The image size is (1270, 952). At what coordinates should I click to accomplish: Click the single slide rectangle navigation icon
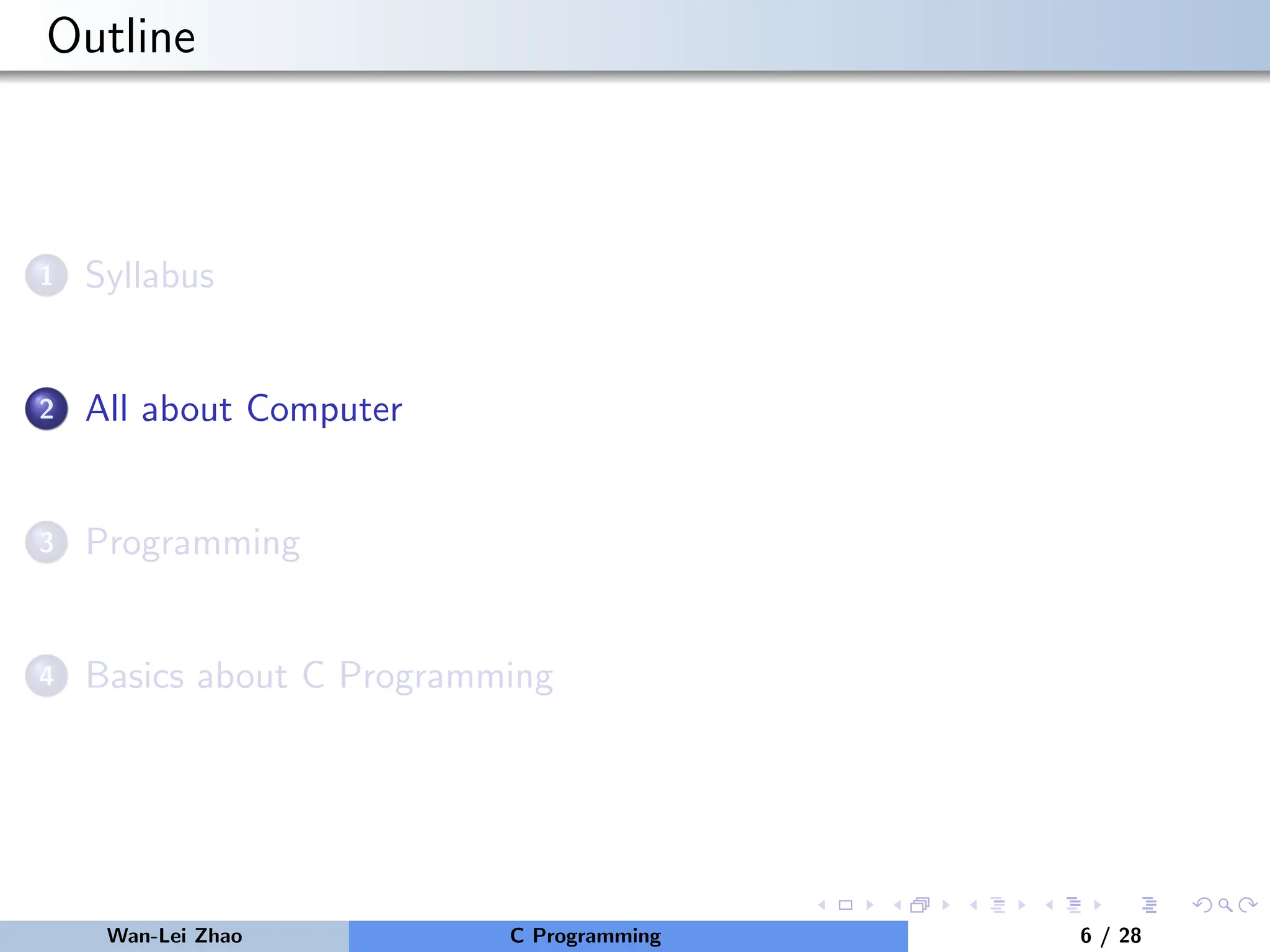845,905
